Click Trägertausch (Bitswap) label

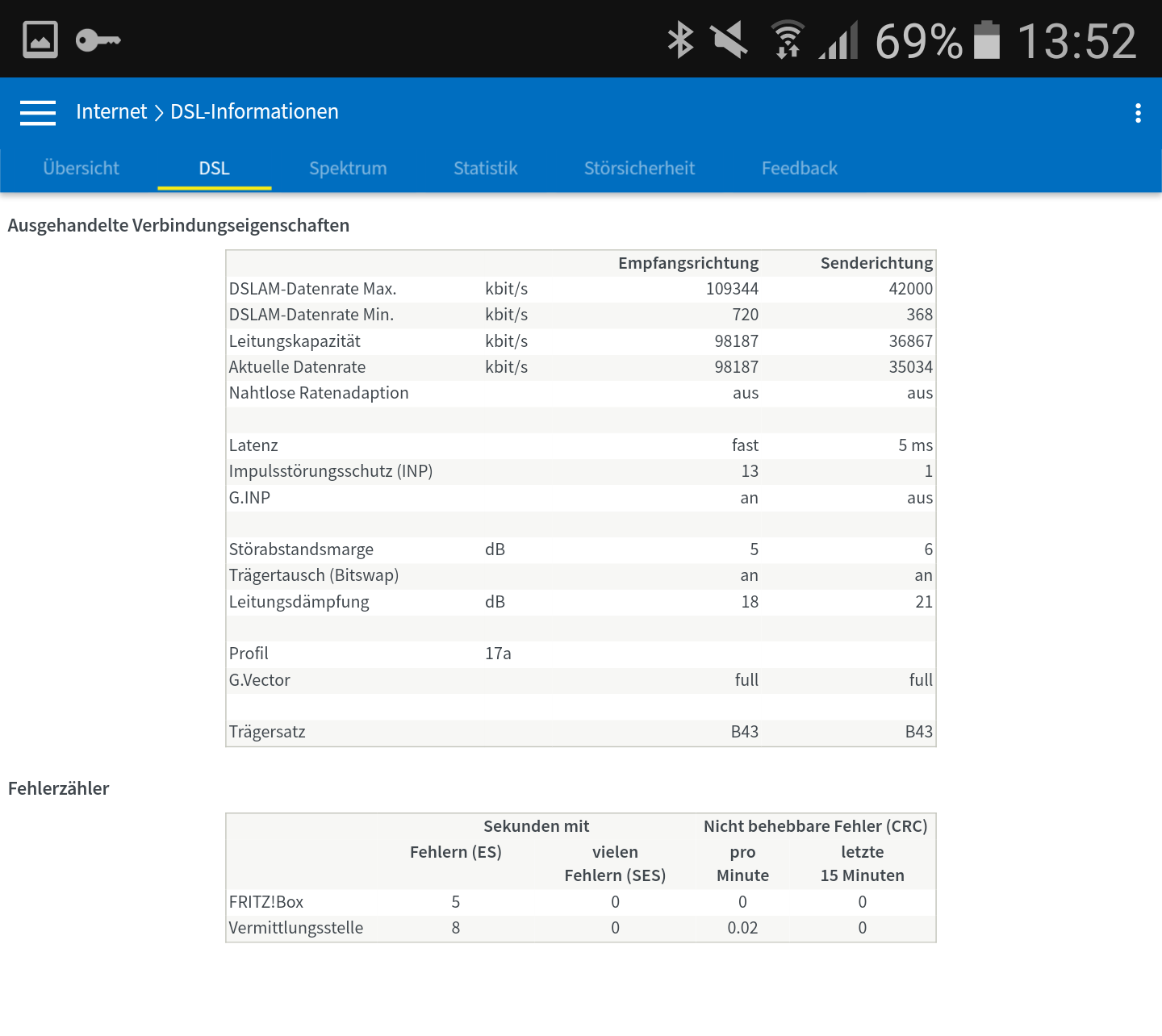(x=314, y=575)
